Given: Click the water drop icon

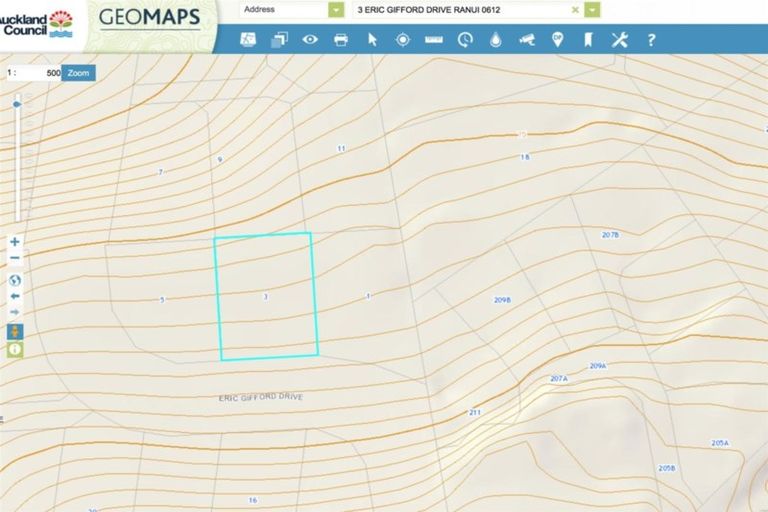Looking at the screenshot, I should tap(496, 40).
